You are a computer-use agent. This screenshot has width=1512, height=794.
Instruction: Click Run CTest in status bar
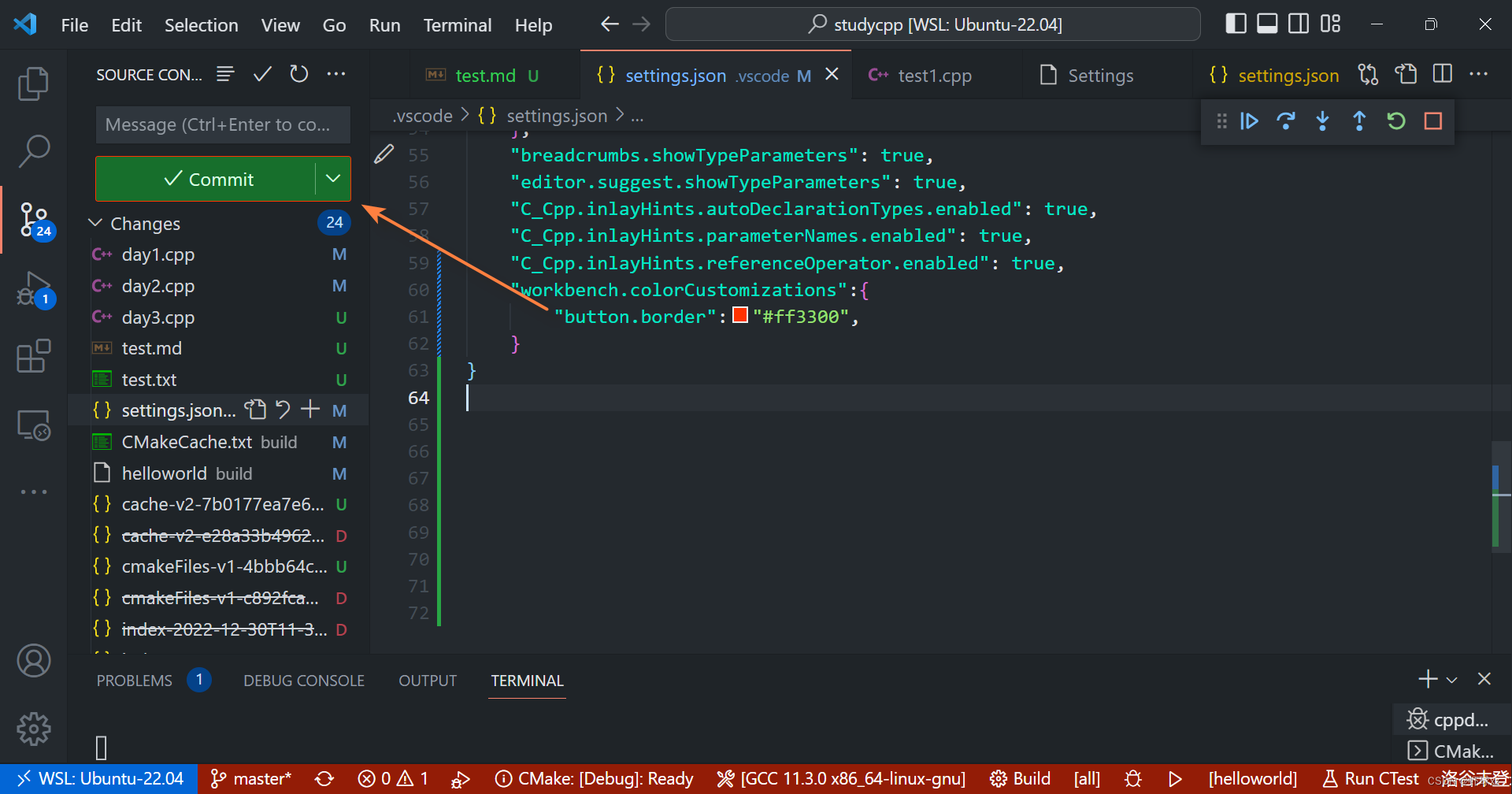1371,779
